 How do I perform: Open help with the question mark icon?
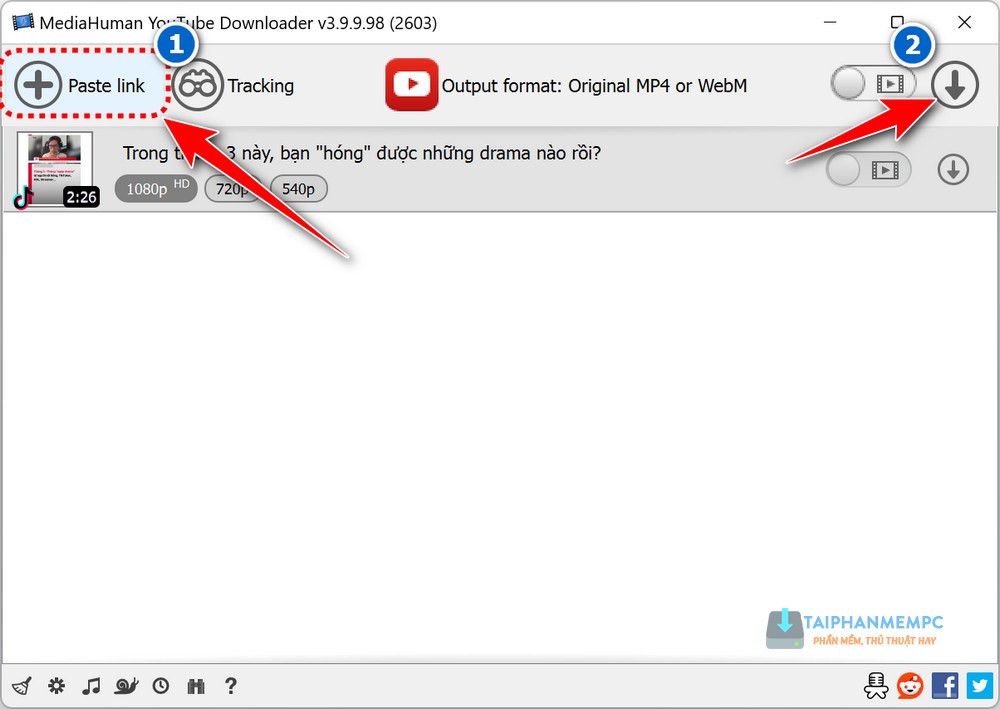point(231,686)
